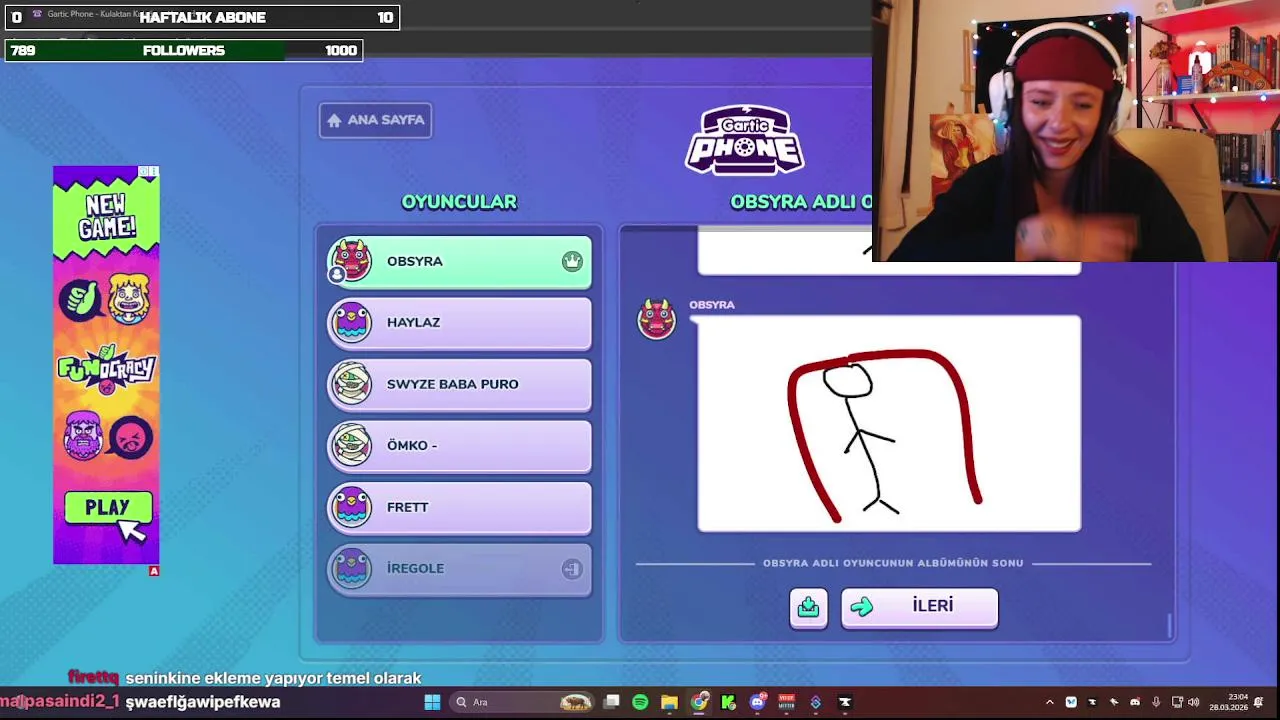Click the stick figure drawing thumbnail
The image size is (1280, 720).
[x=889, y=424]
